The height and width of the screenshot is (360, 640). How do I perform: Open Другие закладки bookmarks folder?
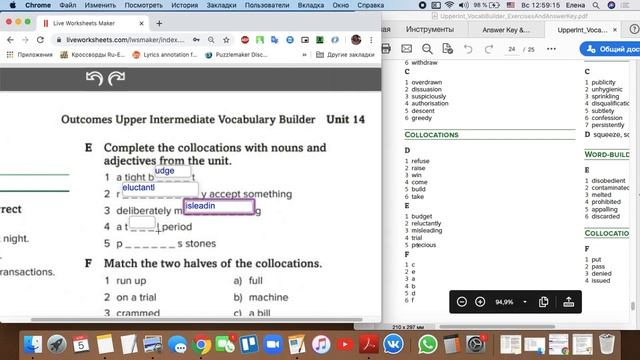[x=345, y=55]
